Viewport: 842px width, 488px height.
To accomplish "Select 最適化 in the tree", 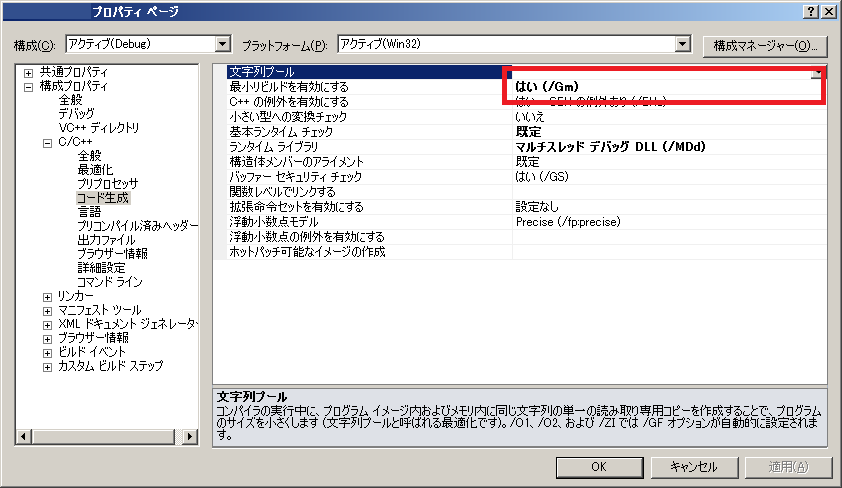I will [x=95, y=170].
